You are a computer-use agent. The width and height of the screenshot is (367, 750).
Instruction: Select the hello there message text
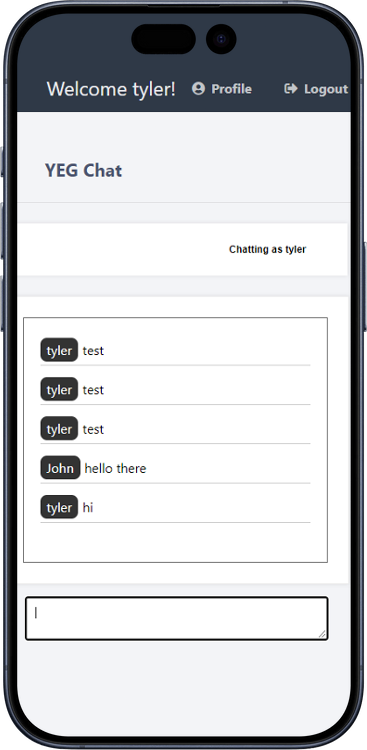click(x=115, y=468)
